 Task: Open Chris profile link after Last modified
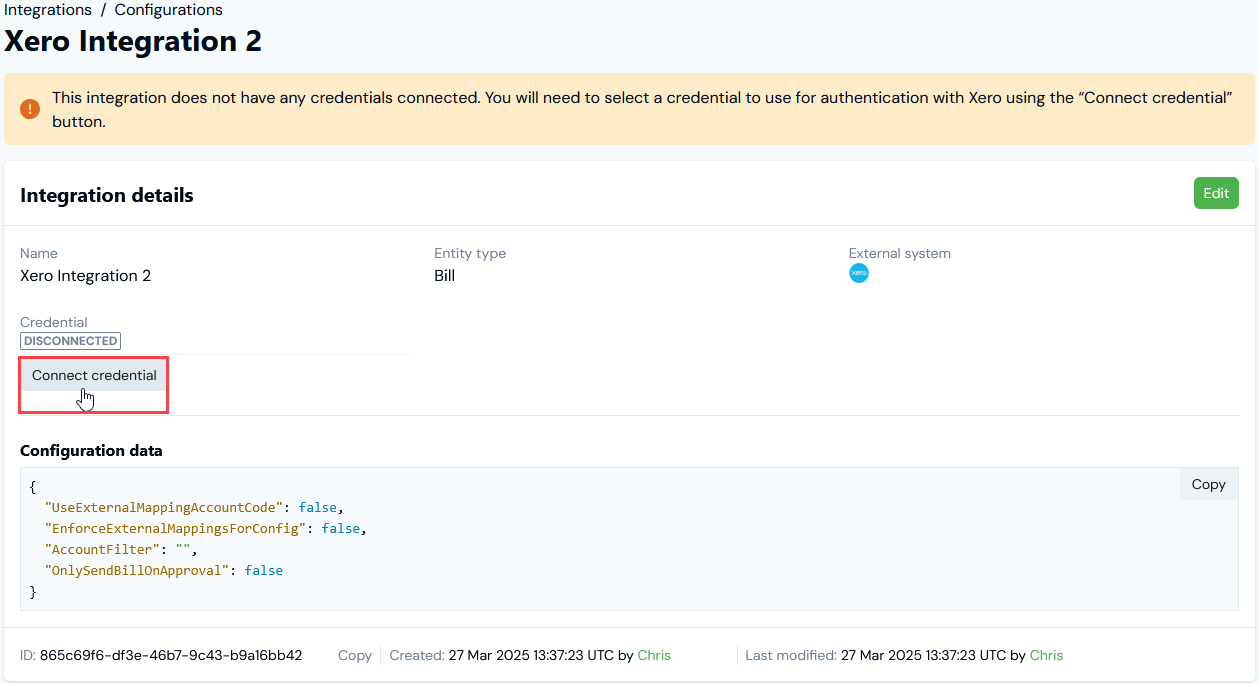click(1046, 655)
